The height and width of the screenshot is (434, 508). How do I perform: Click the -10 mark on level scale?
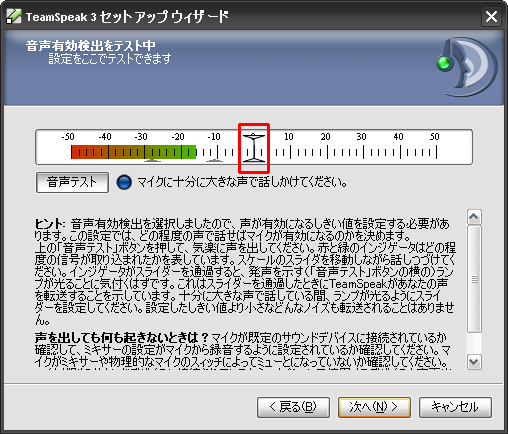[214, 137]
